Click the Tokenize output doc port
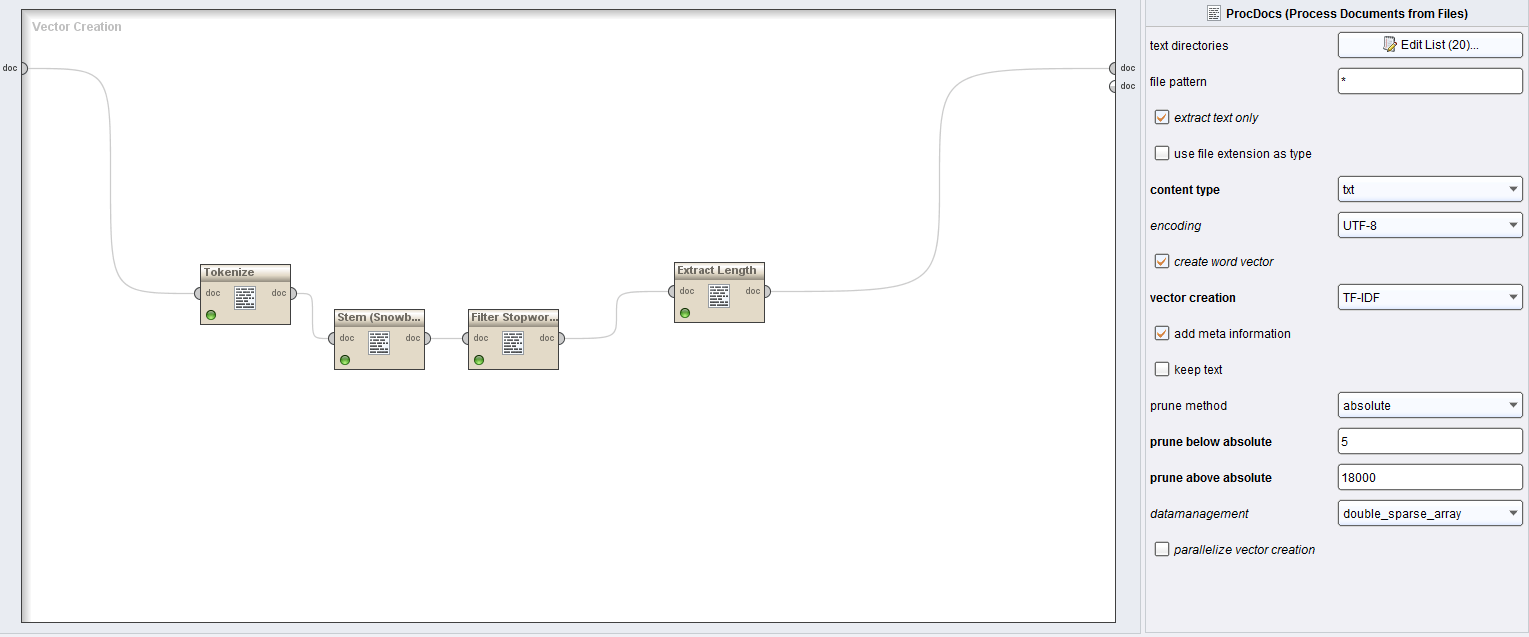The width and height of the screenshot is (1529, 637). pos(292,293)
